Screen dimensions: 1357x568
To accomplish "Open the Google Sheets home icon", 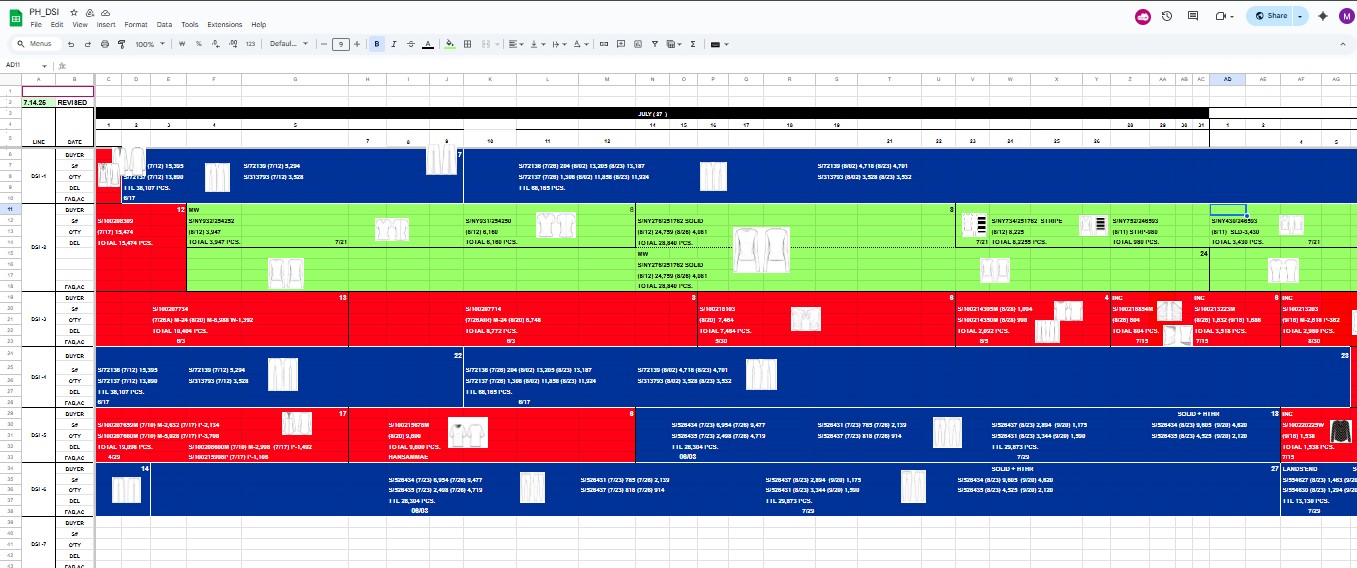I will [17, 16].
